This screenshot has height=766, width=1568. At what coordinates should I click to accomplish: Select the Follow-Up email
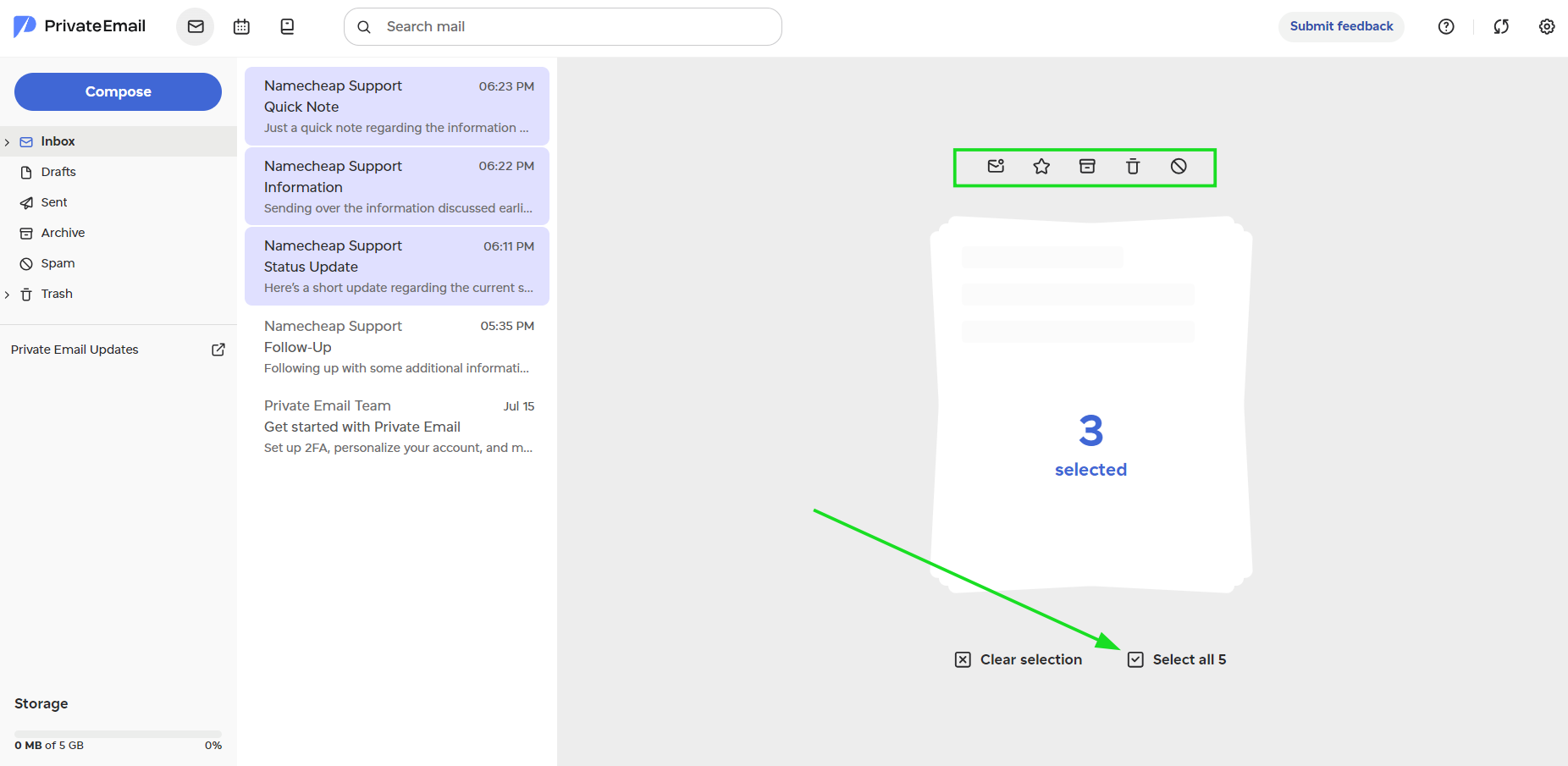pos(397,346)
